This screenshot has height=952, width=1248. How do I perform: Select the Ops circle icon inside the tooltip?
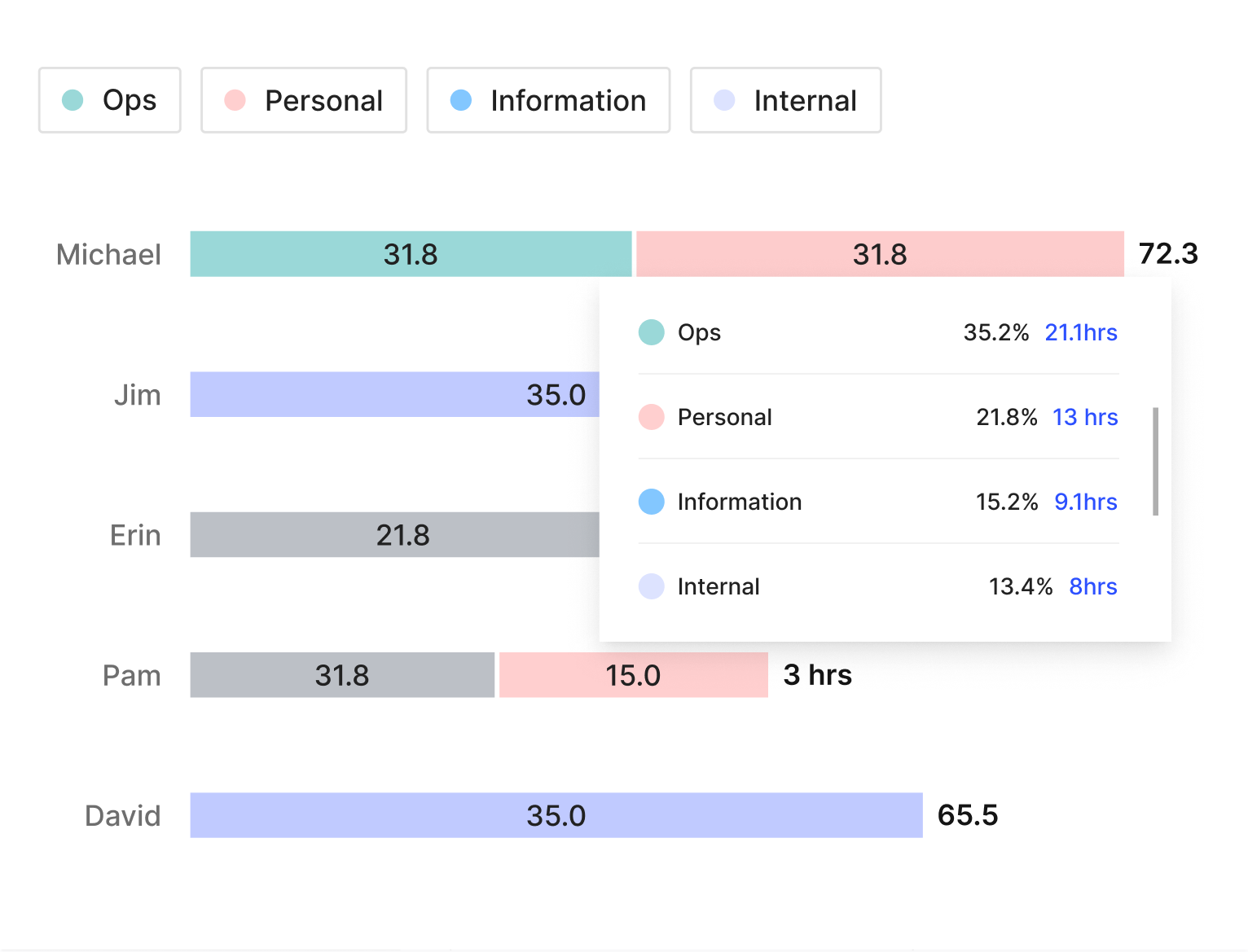click(x=651, y=332)
